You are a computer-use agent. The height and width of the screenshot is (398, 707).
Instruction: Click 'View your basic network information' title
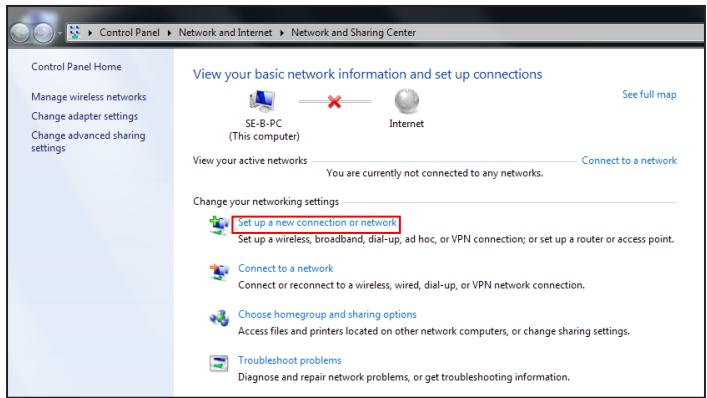(x=367, y=74)
